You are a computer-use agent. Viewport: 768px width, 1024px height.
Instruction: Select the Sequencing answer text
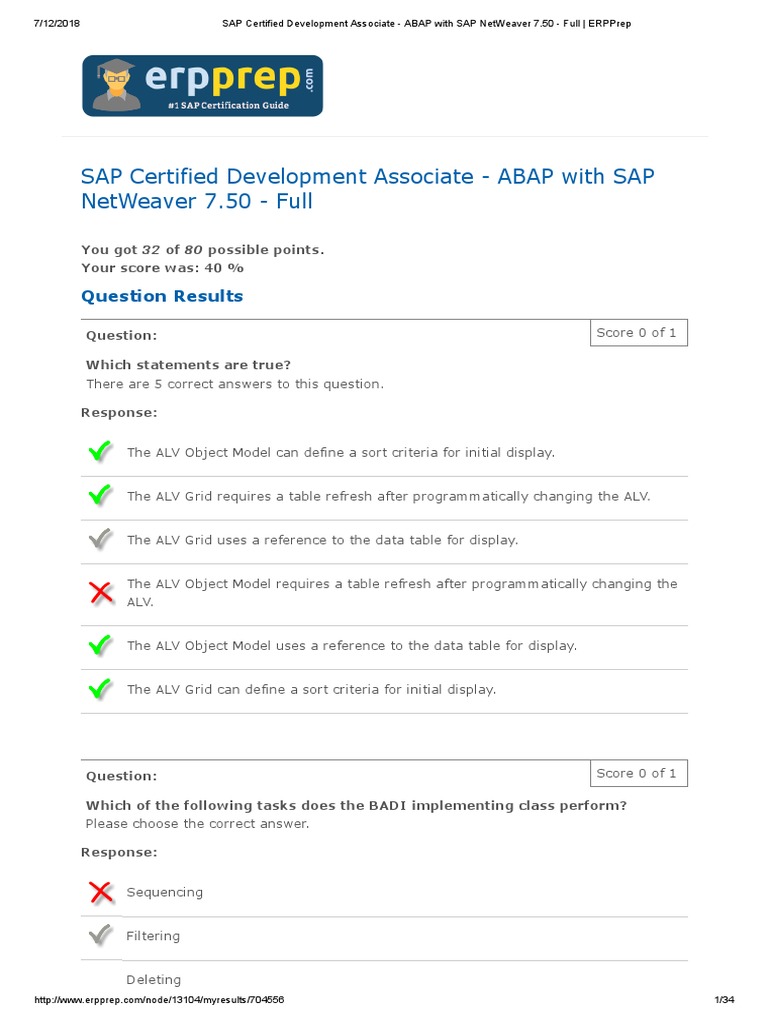click(165, 892)
